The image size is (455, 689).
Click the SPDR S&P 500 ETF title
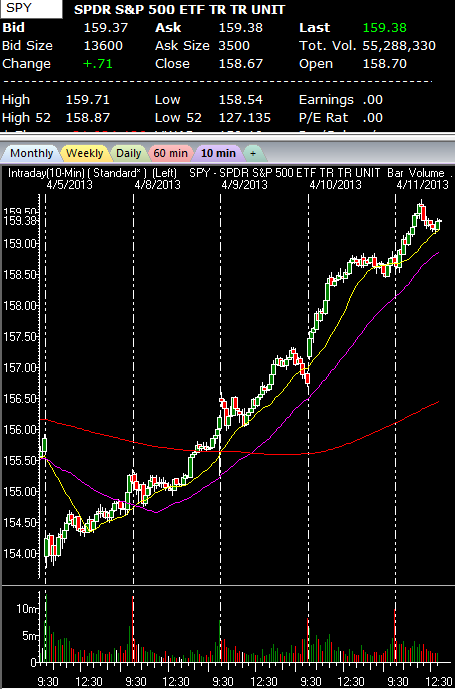click(179, 10)
